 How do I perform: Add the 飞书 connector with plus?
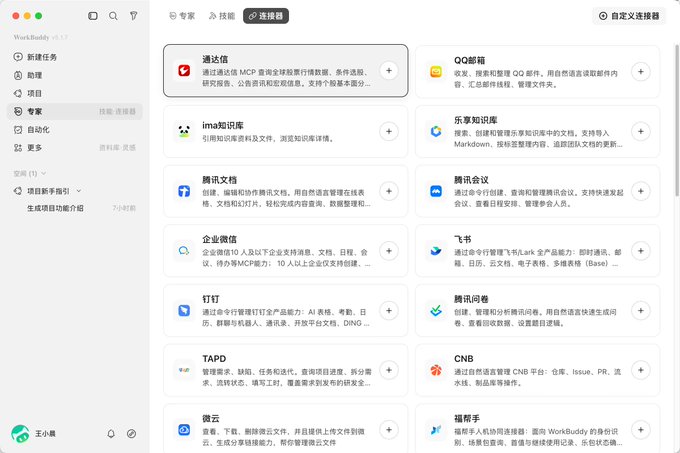click(641, 251)
